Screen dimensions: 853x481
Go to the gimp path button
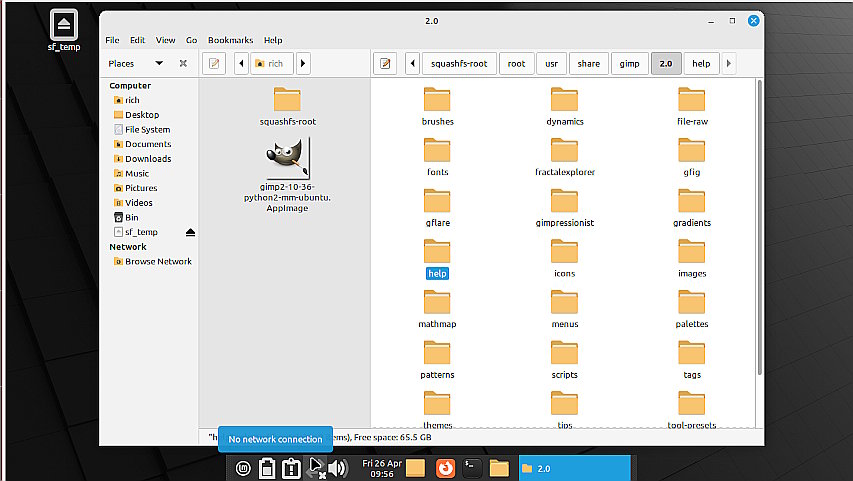coord(629,64)
